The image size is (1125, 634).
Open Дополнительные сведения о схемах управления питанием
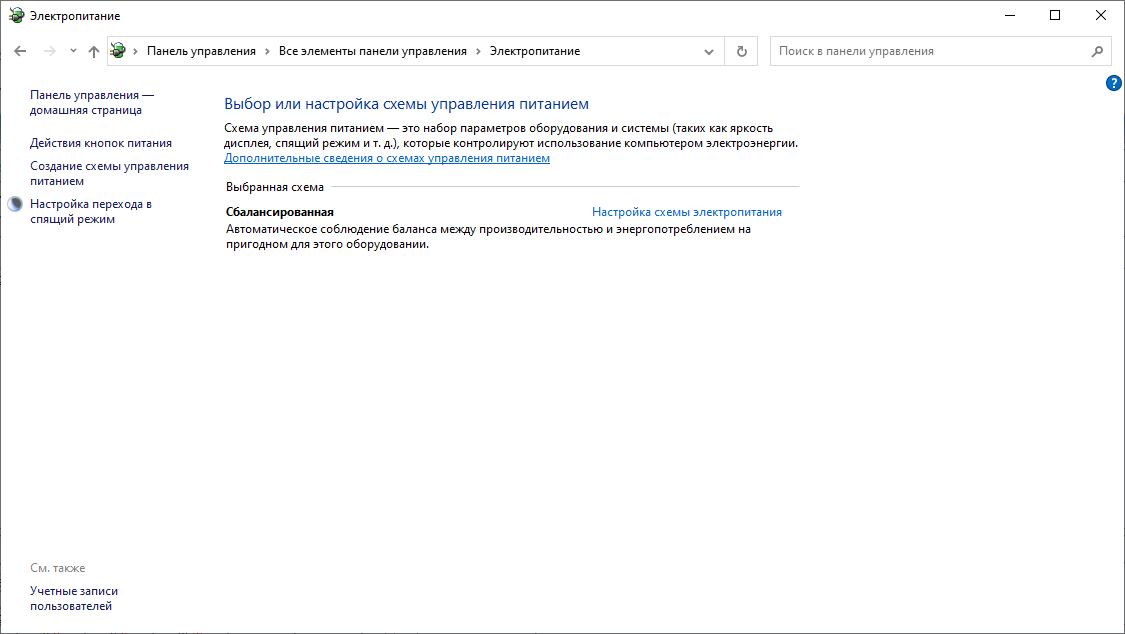(x=387, y=158)
